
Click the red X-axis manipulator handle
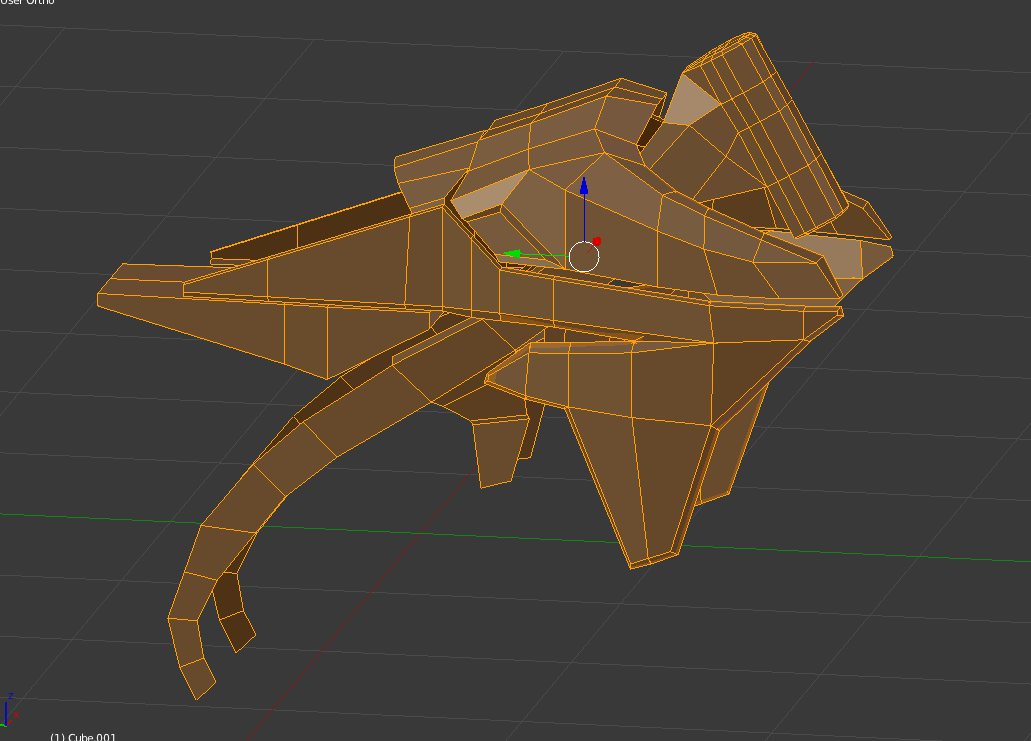[596, 242]
